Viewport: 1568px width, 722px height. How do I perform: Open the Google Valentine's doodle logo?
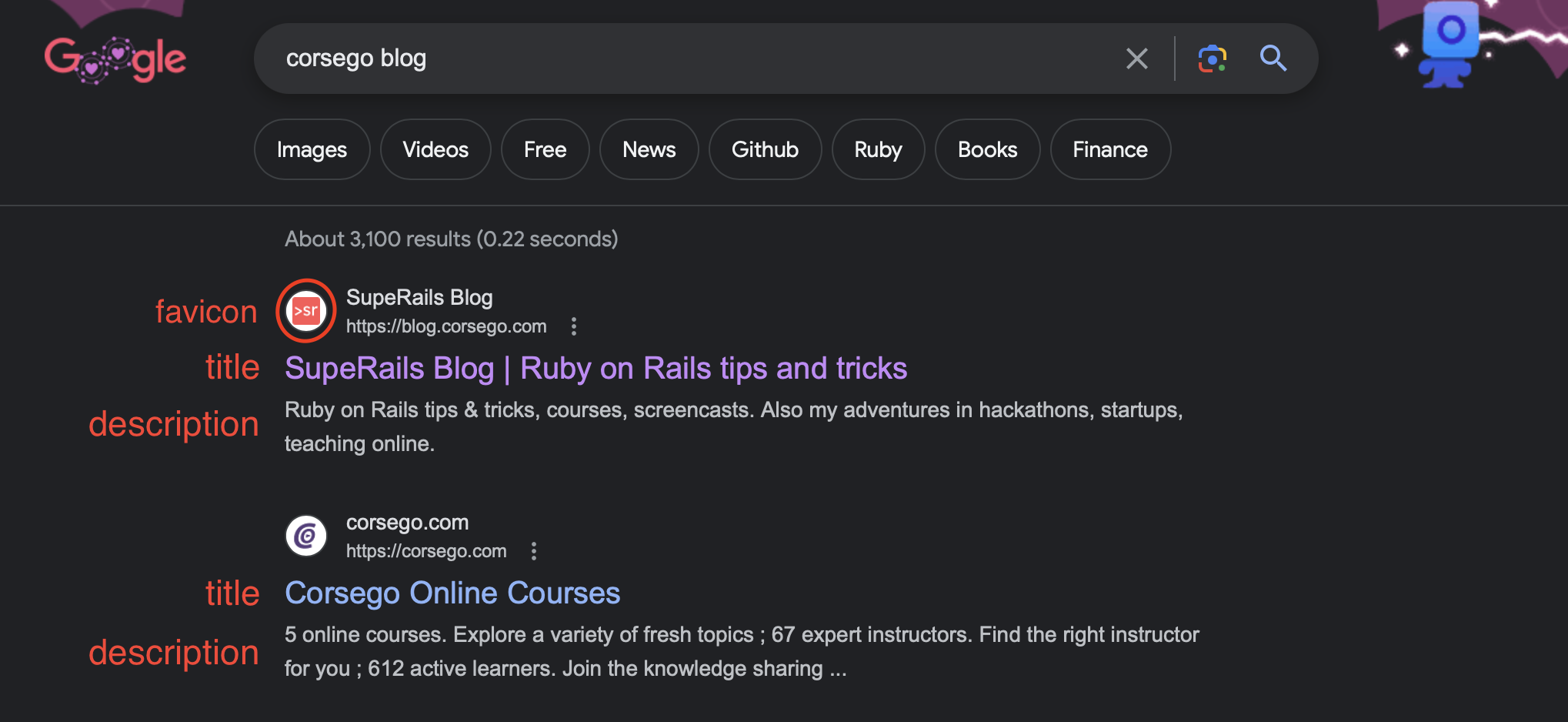[x=115, y=59]
